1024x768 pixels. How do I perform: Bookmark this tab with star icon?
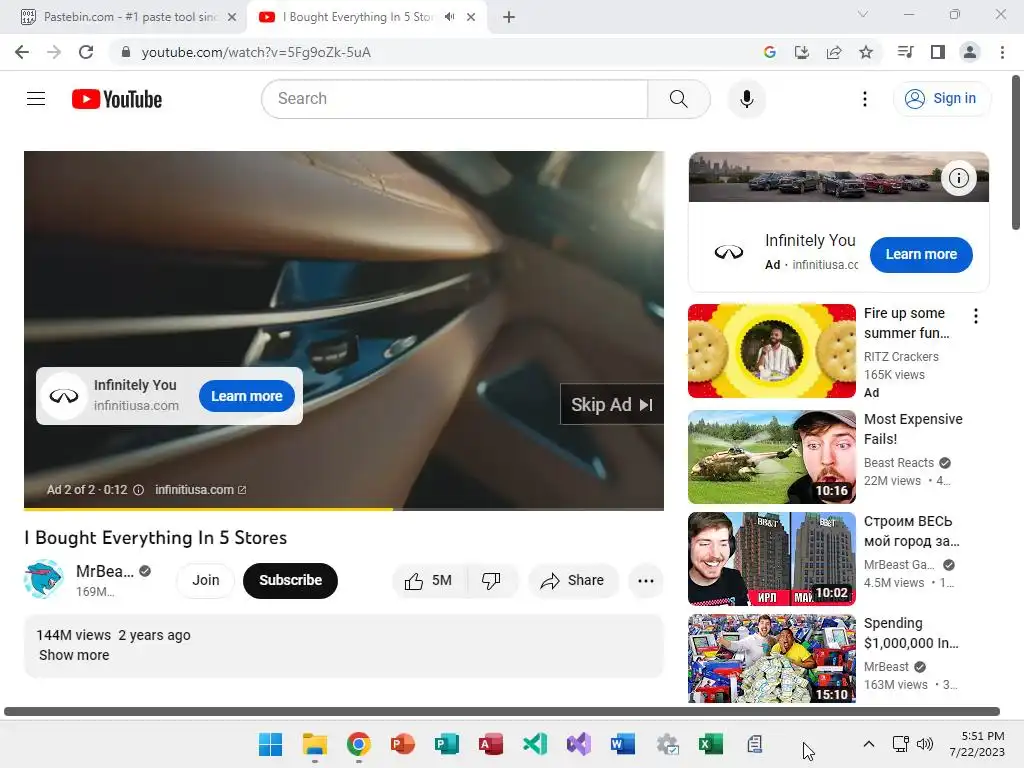(866, 52)
